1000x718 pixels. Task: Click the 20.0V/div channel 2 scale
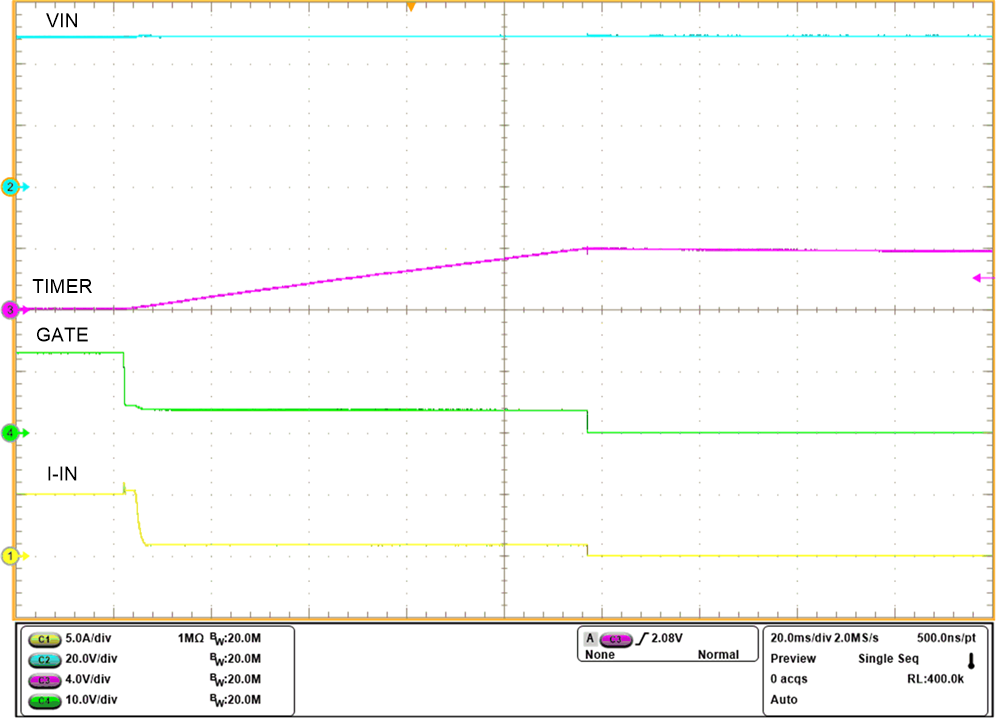[x=91, y=659]
